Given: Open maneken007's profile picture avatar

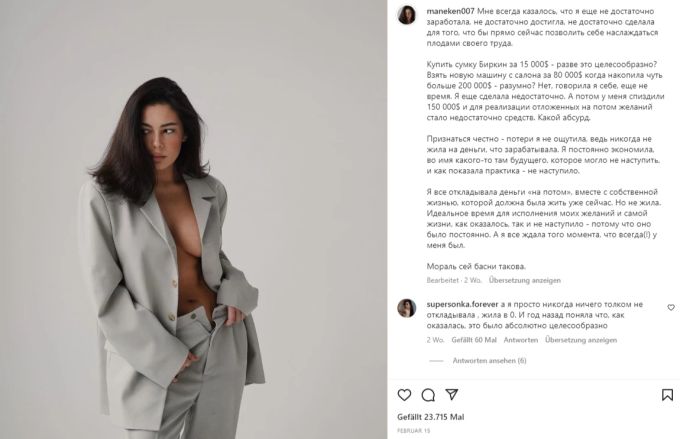Looking at the screenshot, I should click(407, 15).
